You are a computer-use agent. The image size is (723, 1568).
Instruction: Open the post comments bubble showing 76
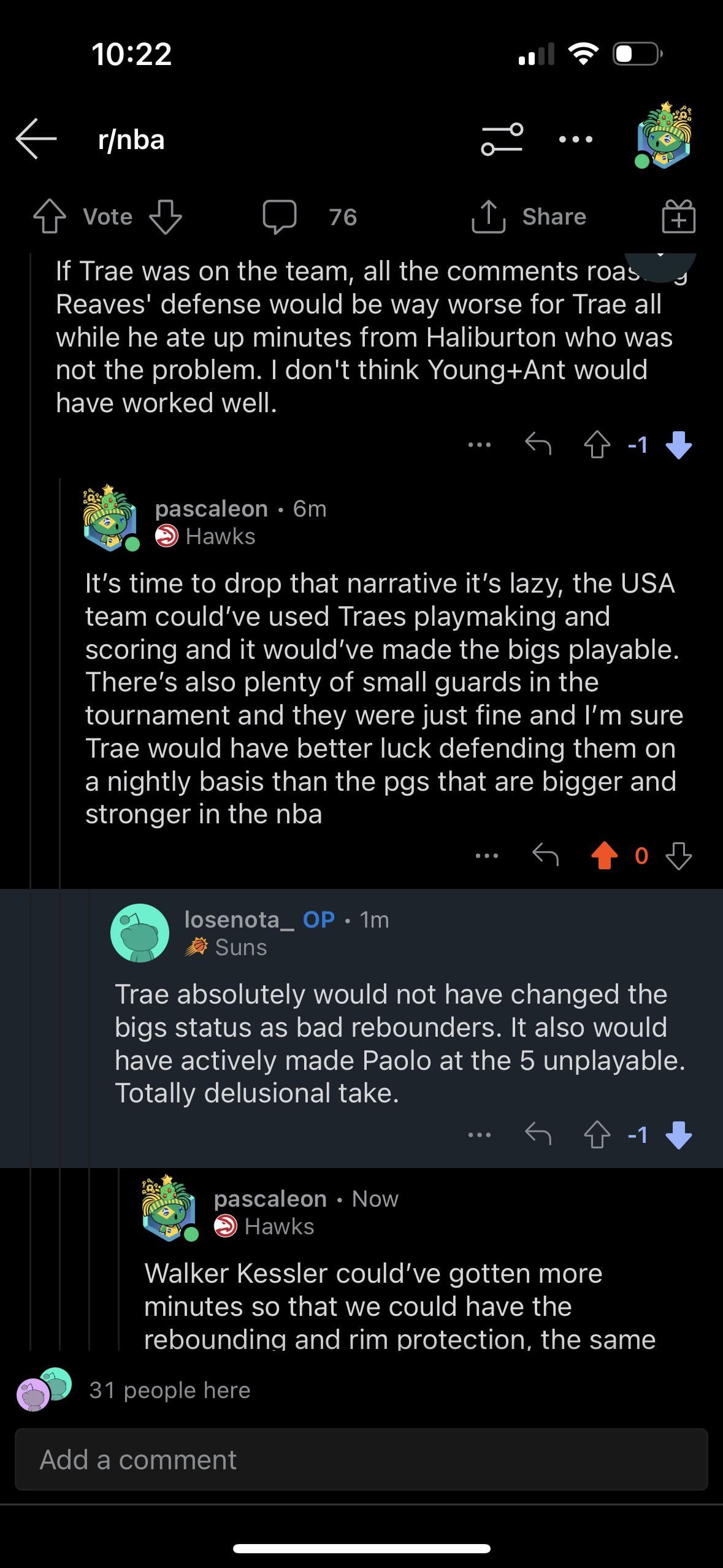[x=280, y=217]
